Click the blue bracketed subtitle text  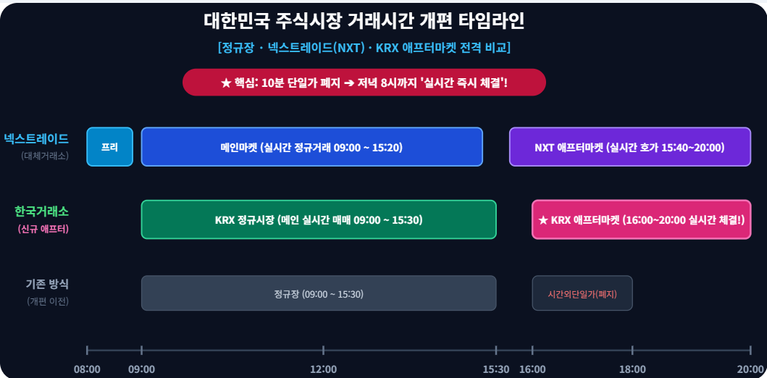click(364, 48)
